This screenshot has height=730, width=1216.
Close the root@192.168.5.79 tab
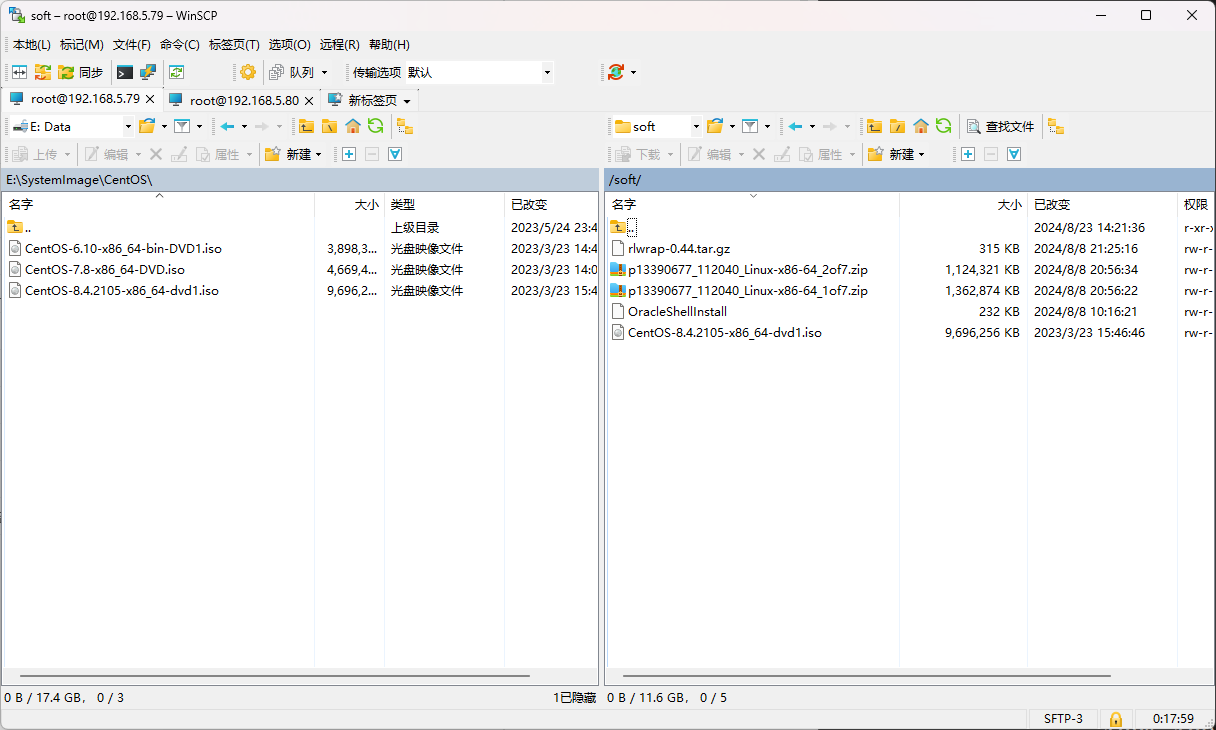pos(150,99)
